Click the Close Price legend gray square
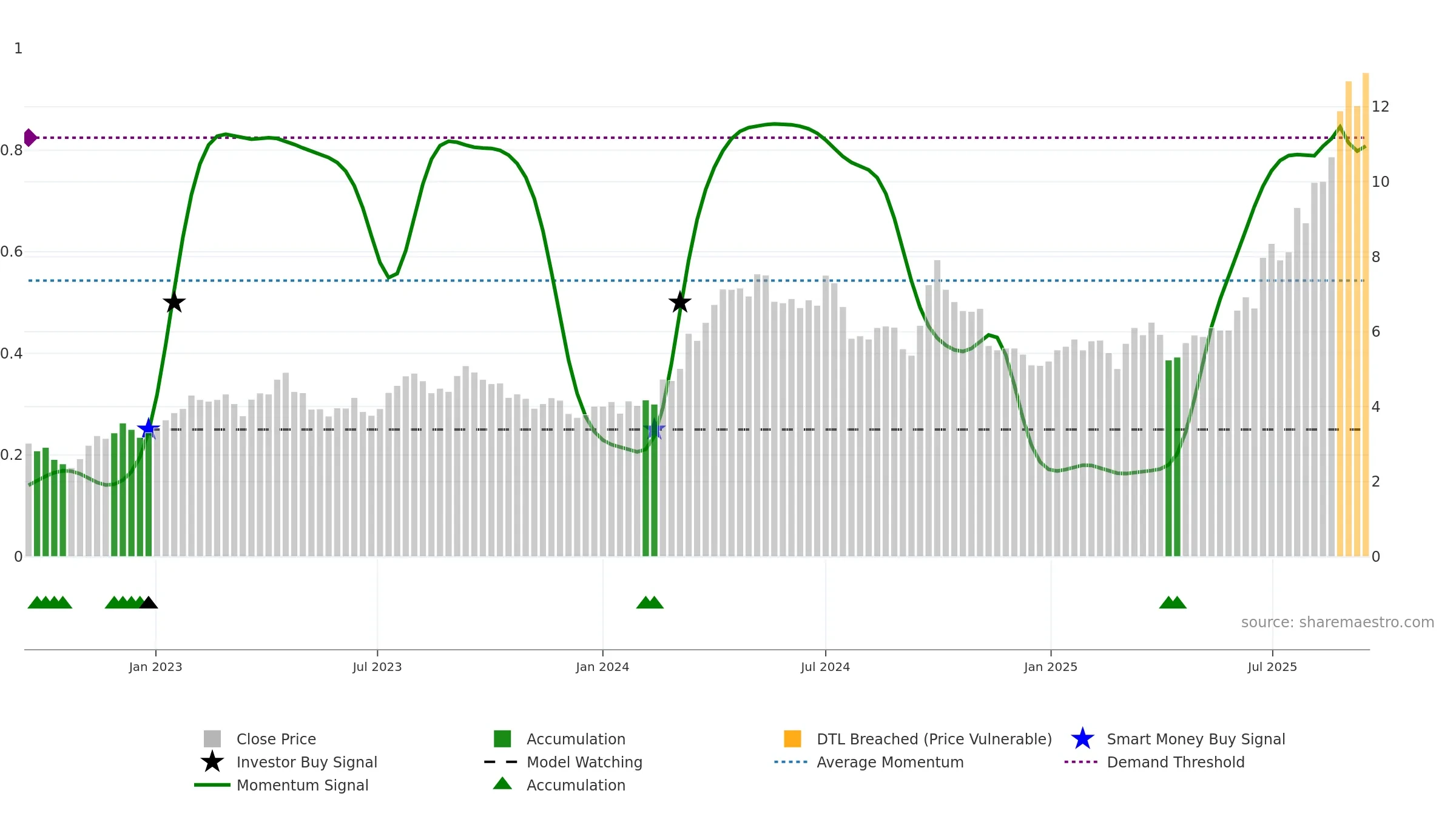Screen dimensions: 1456x819 click(x=212, y=739)
